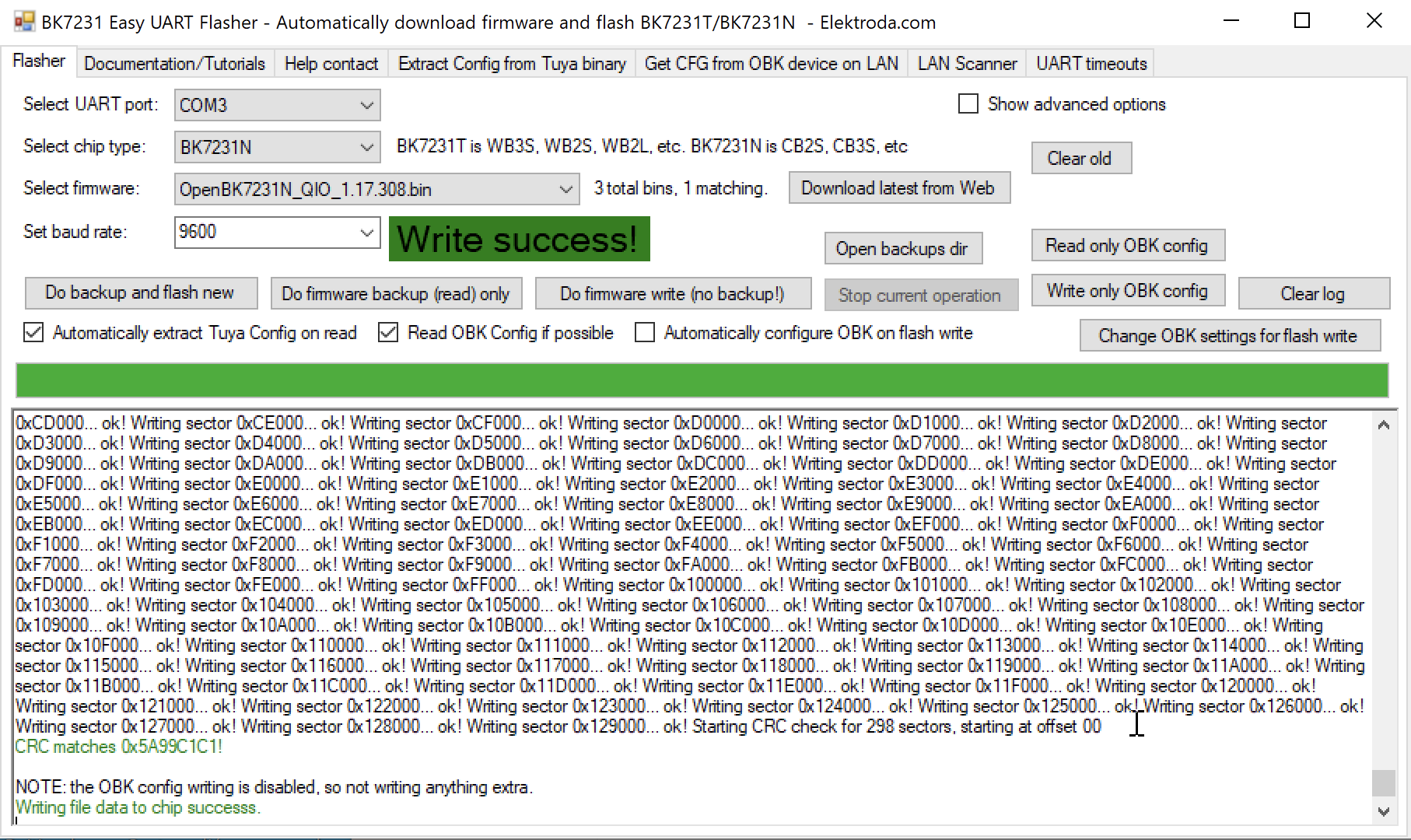Click the BK7231 Flasher app icon in title bar
The width and height of the screenshot is (1411, 840).
[24, 21]
